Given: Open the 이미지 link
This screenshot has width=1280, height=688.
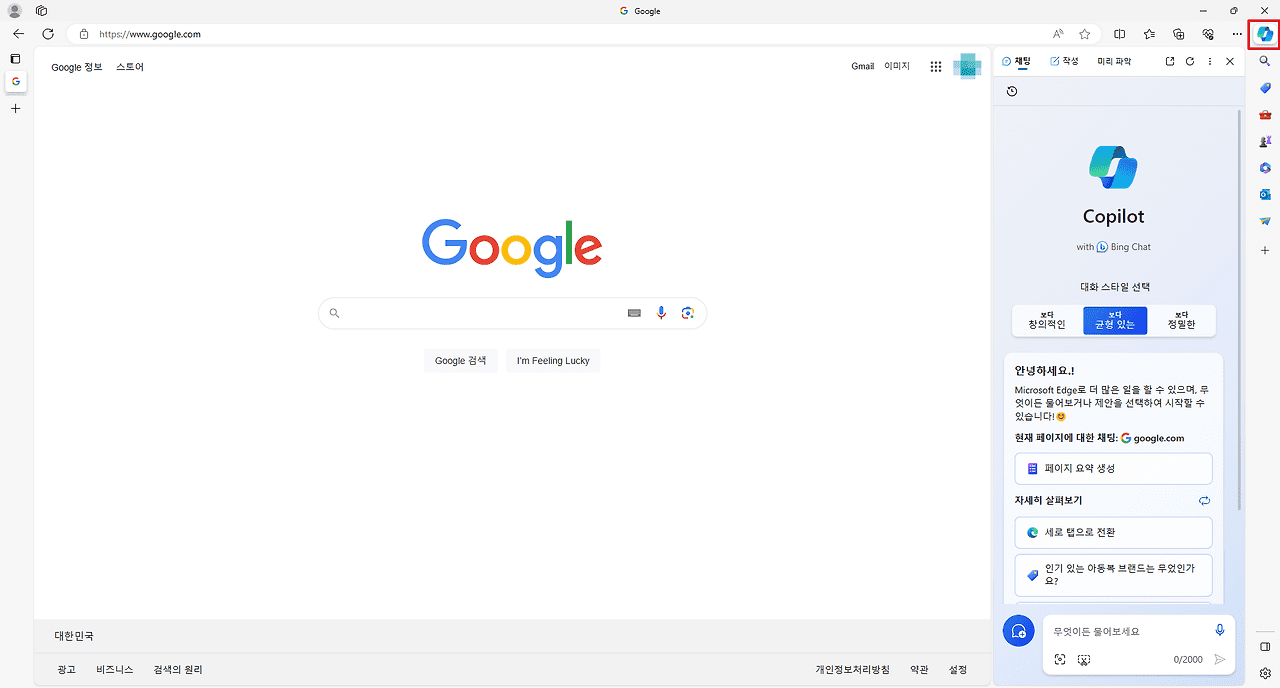Looking at the screenshot, I should tap(897, 67).
